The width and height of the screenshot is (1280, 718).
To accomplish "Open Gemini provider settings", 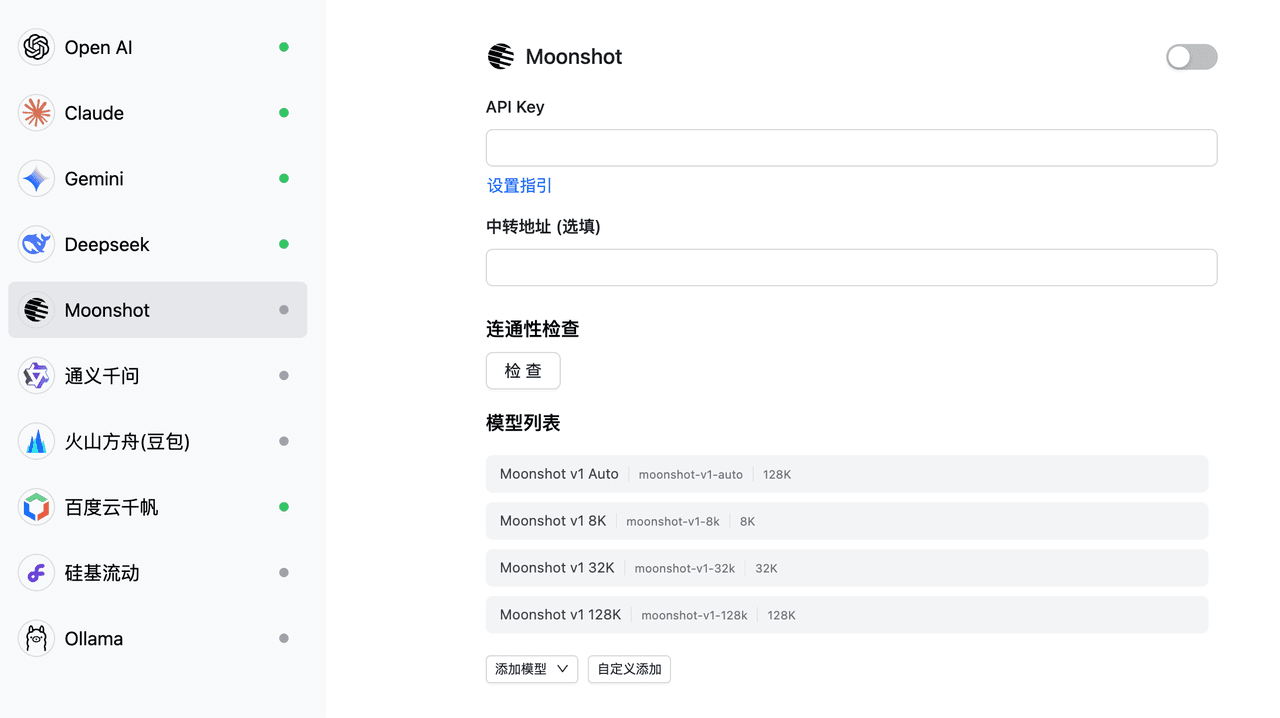I will pos(158,179).
